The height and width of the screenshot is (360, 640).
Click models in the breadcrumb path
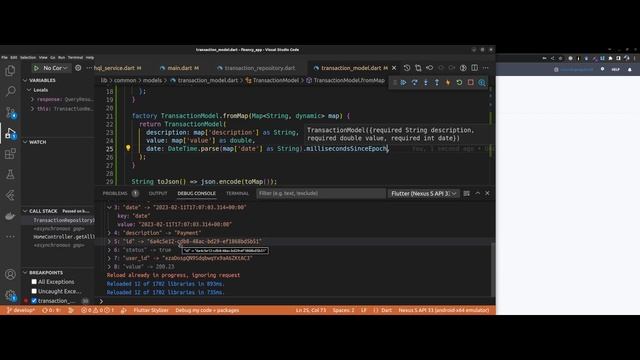tap(152, 80)
